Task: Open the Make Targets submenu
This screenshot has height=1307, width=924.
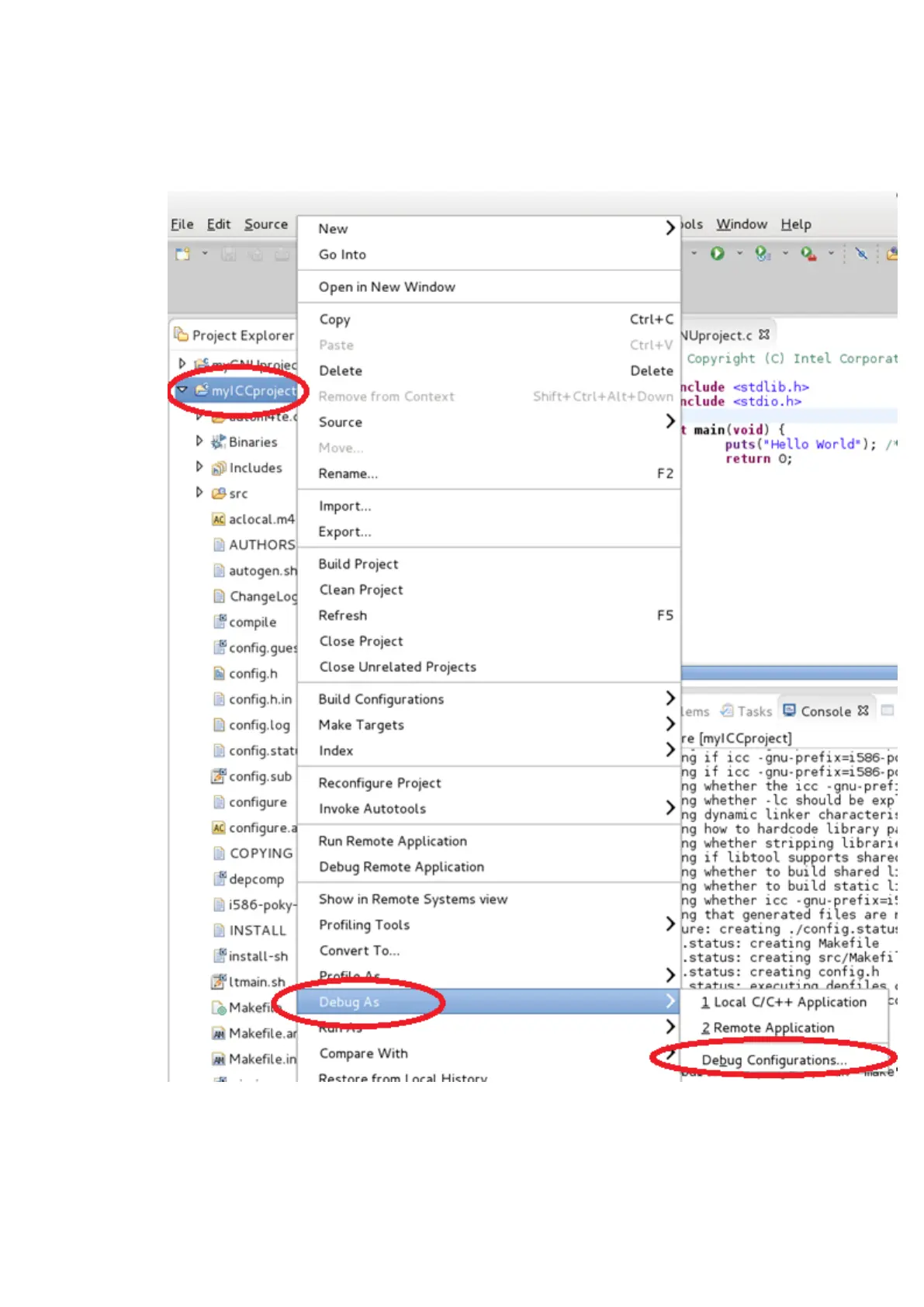Action: pos(489,725)
